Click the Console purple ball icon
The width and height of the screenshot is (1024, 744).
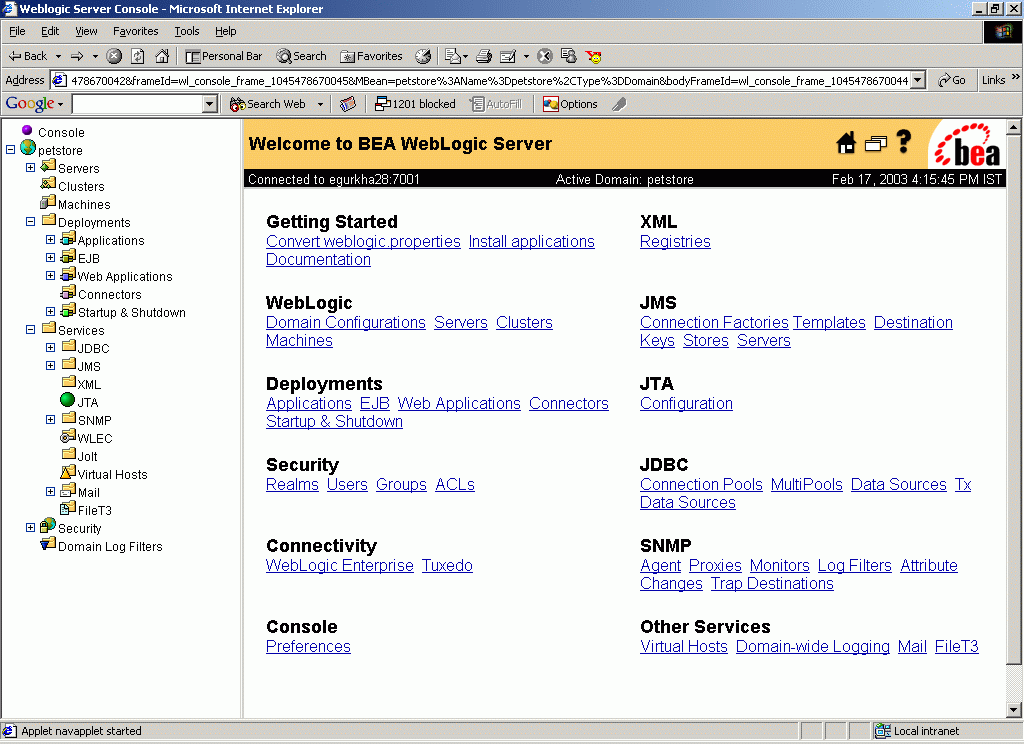pyautogui.click(x=27, y=130)
